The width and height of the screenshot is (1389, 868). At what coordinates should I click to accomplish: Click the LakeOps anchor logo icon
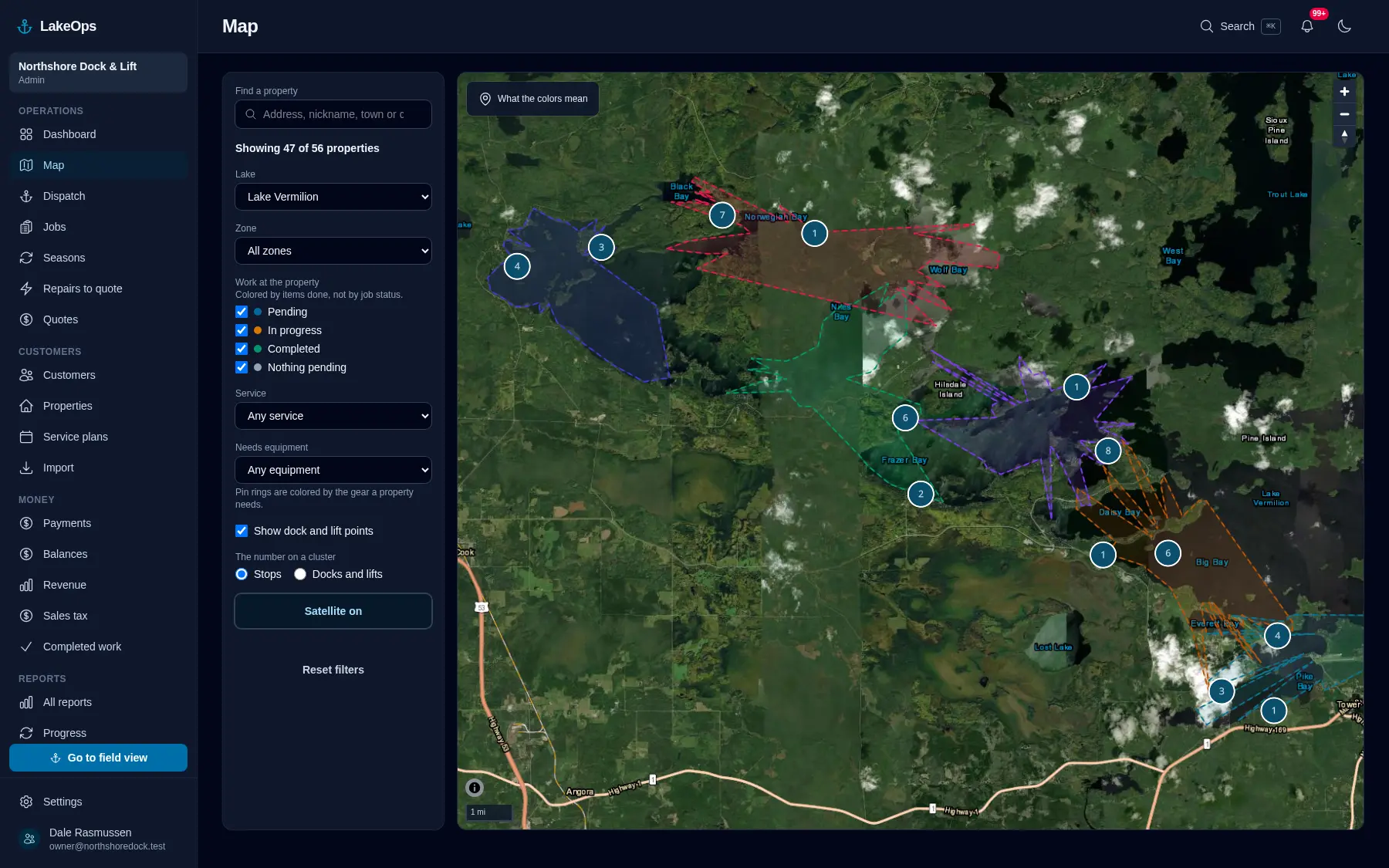coord(25,26)
